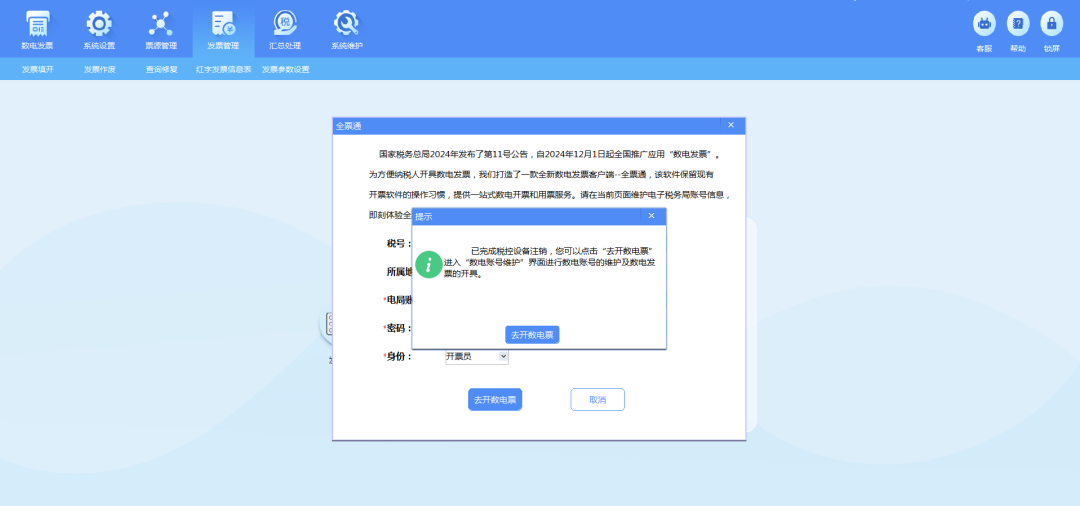Open 红字发票信息表 submenu
This screenshot has width=1080, height=506.
pos(223,70)
